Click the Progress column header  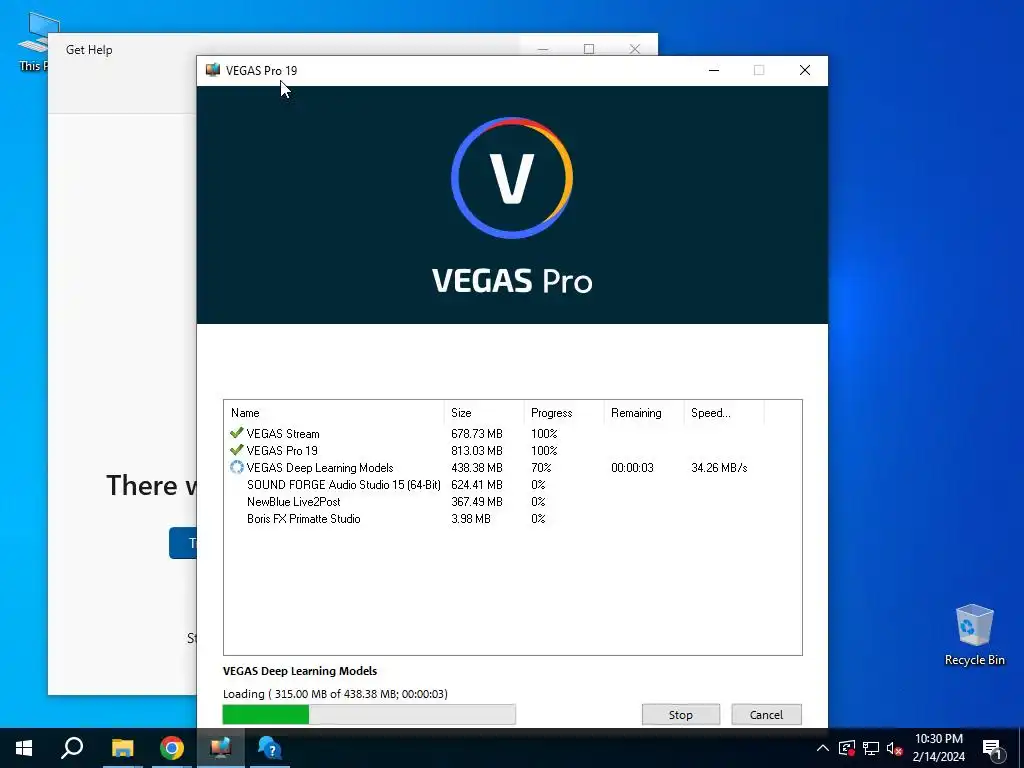coord(564,413)
